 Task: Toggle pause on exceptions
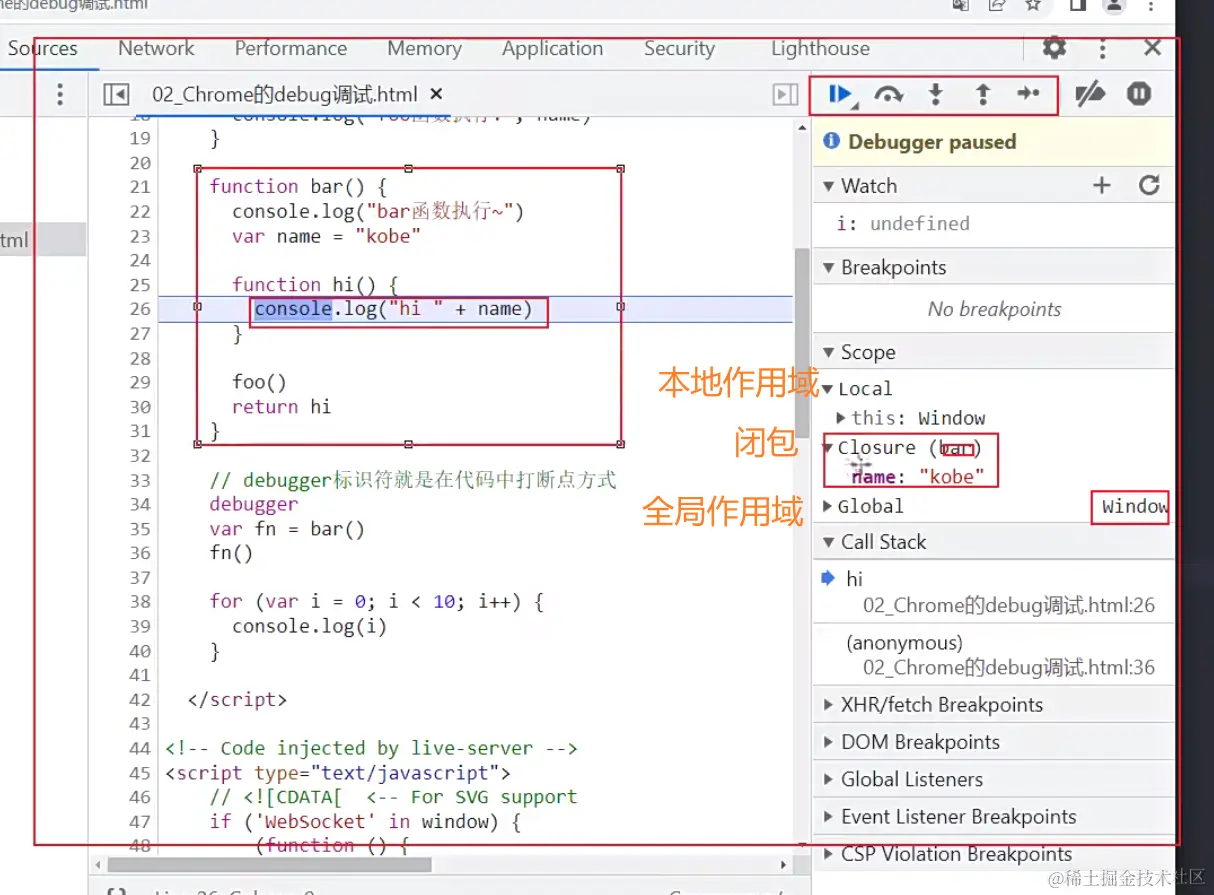1139,94
